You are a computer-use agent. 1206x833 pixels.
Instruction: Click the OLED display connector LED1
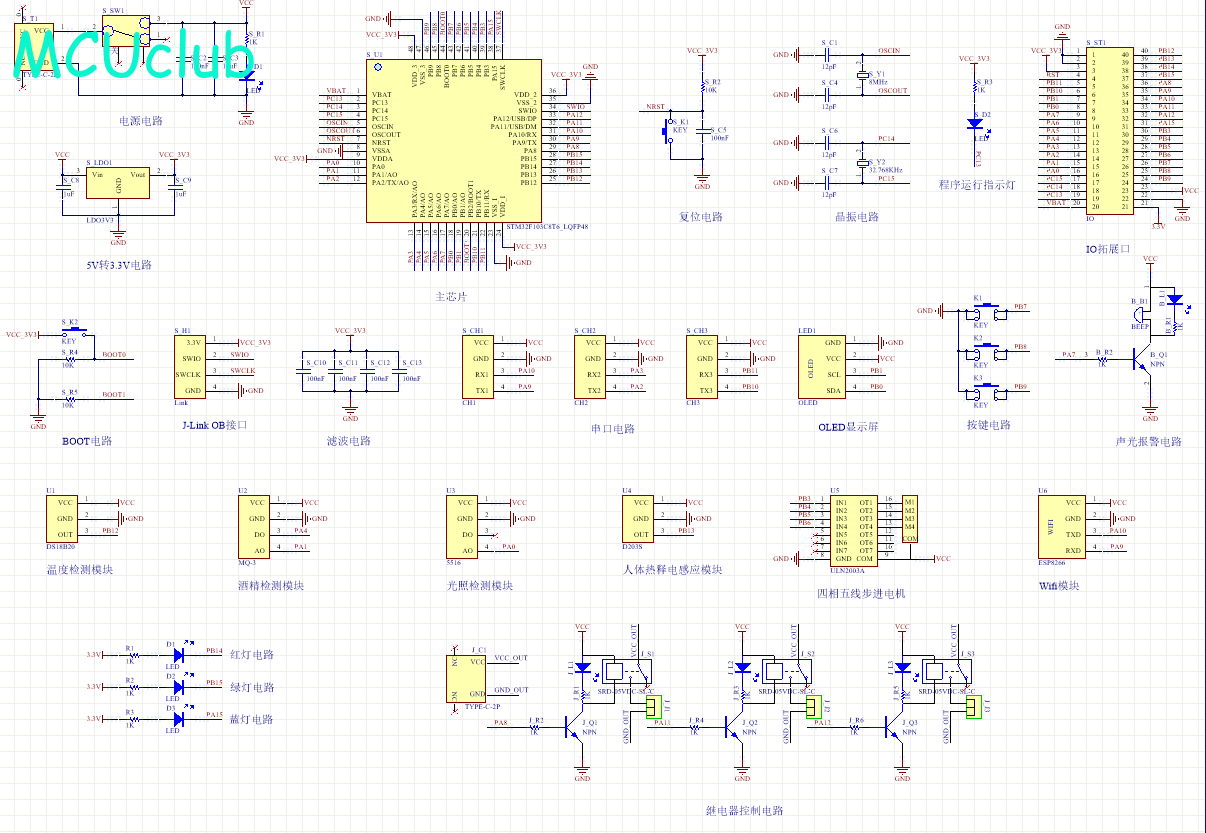(824, 366)
